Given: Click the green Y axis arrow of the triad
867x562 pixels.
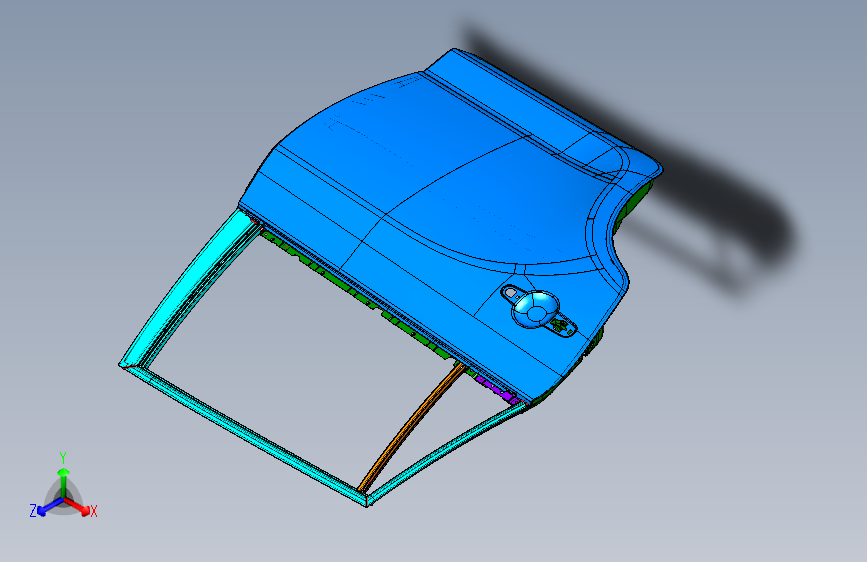Looking at the screenshot, I should (x=64, y=480).
